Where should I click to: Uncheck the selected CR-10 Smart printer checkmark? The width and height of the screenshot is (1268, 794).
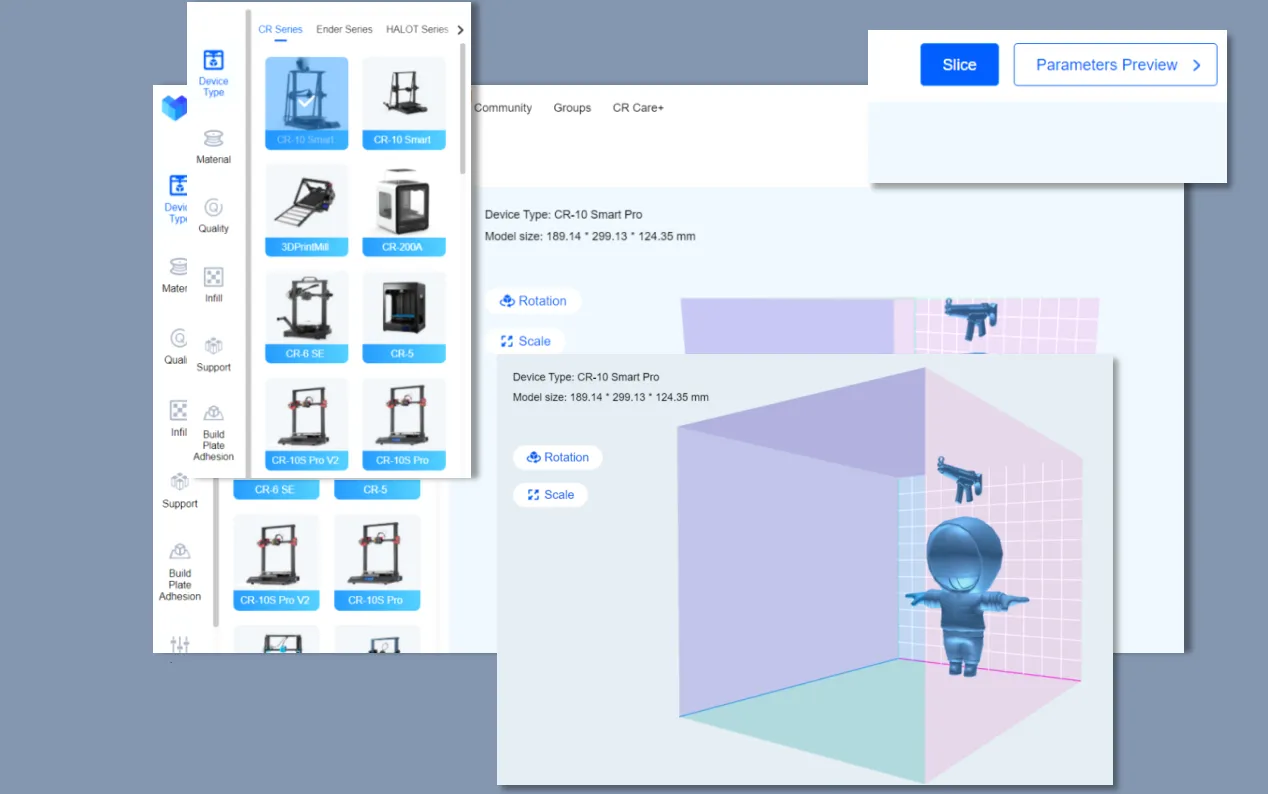[306, 102]
